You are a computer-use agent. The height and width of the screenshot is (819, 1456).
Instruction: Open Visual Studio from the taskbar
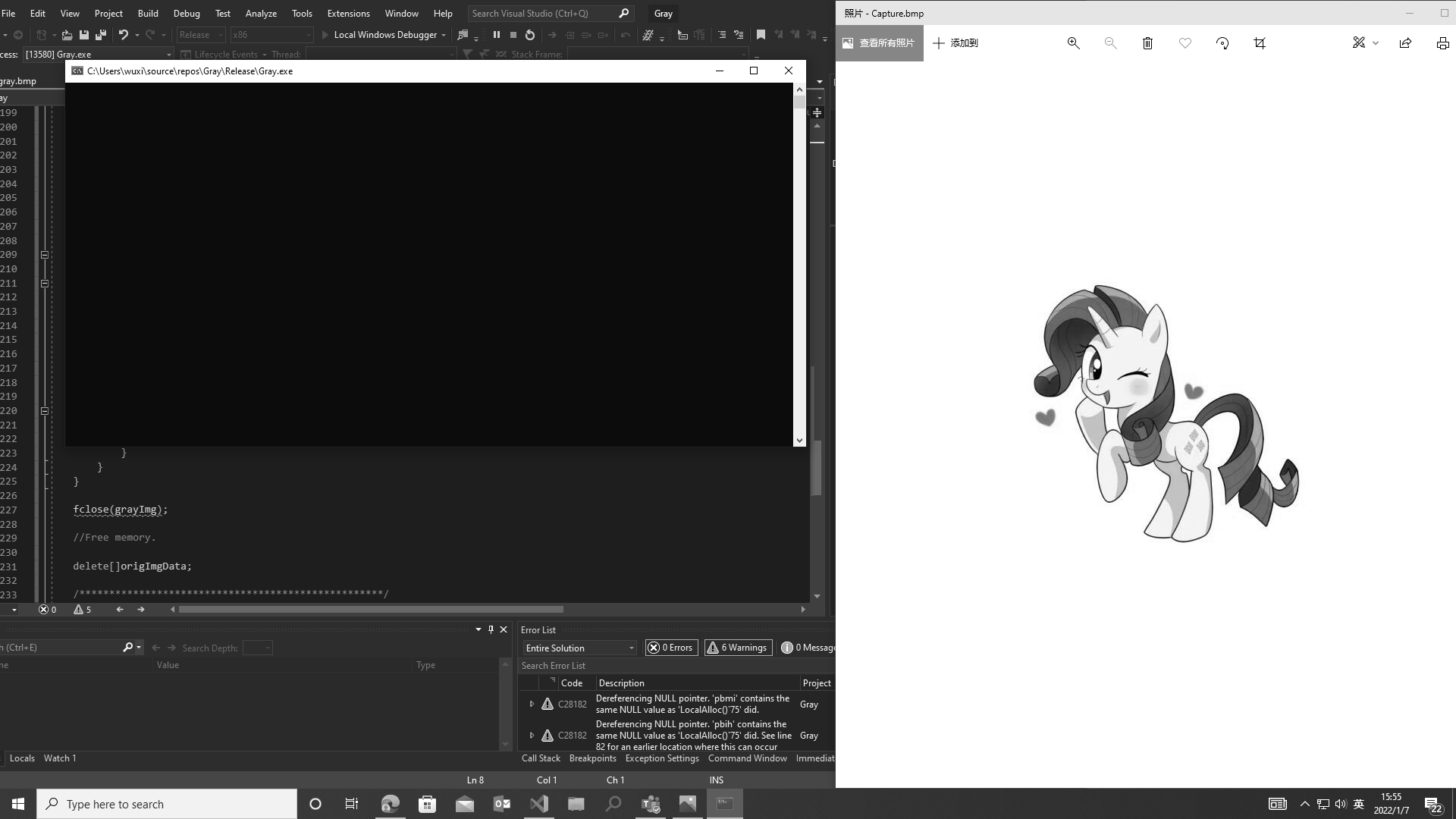click(x=539, y=804)
